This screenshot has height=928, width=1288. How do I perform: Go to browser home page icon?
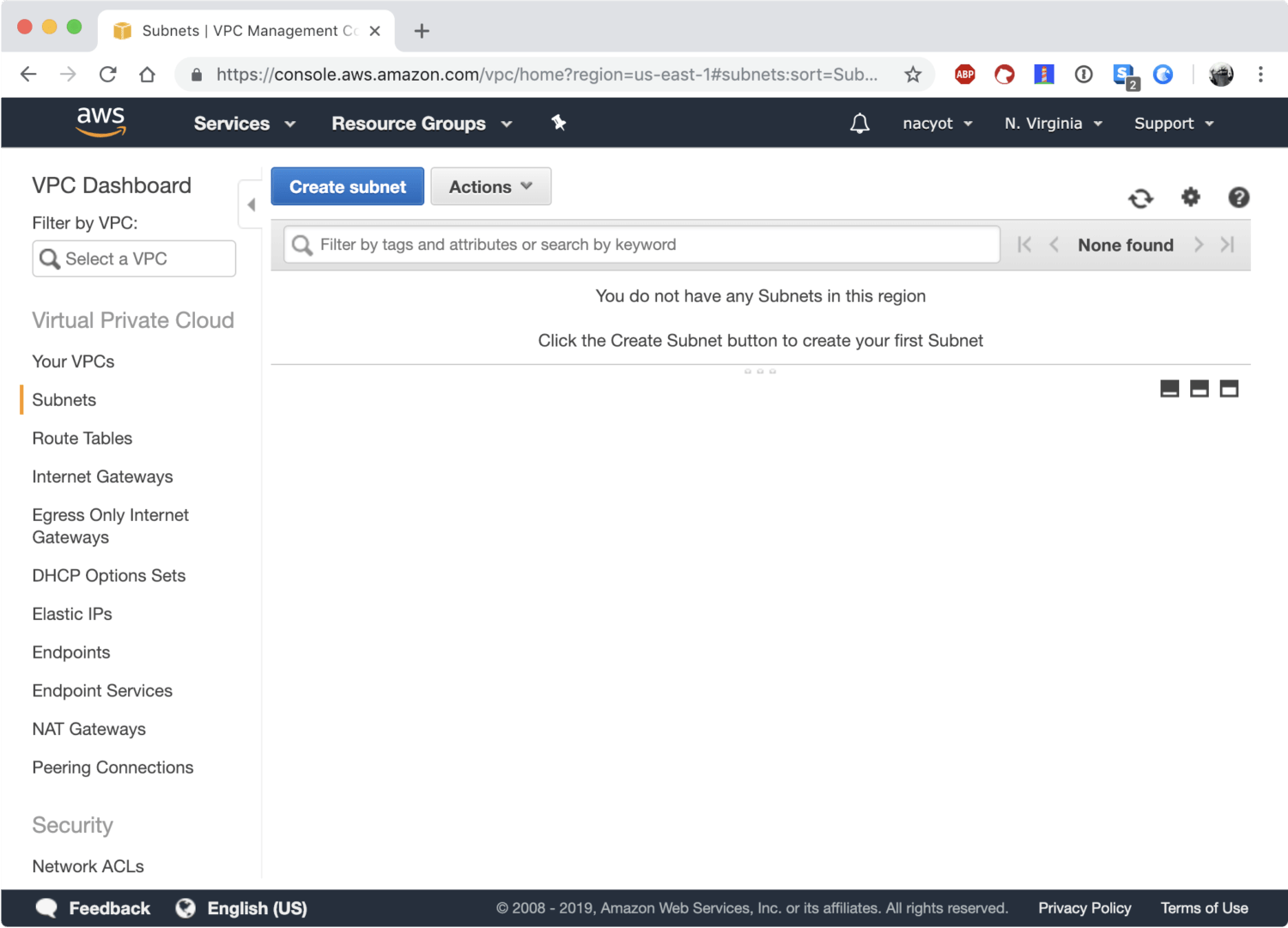click(x=147, y=75)
